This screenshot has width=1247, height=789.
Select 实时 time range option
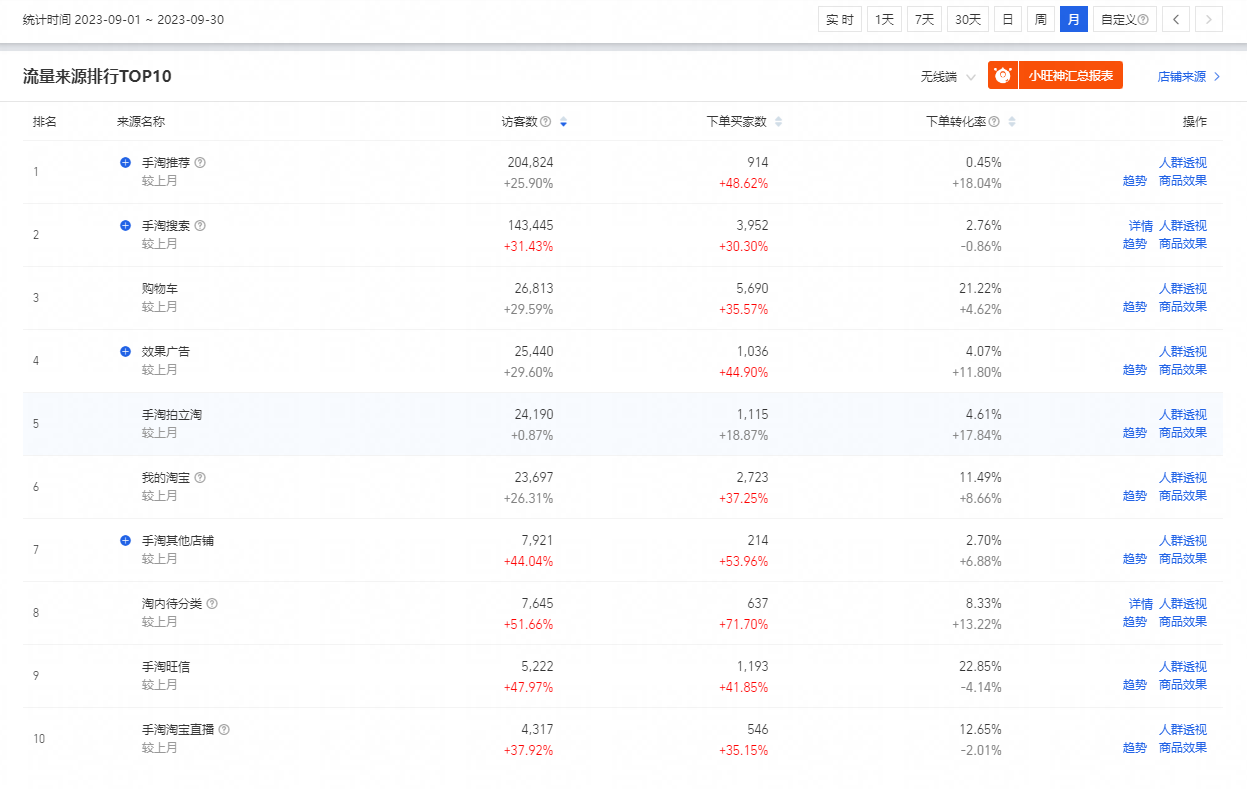(x=840, y=19)
